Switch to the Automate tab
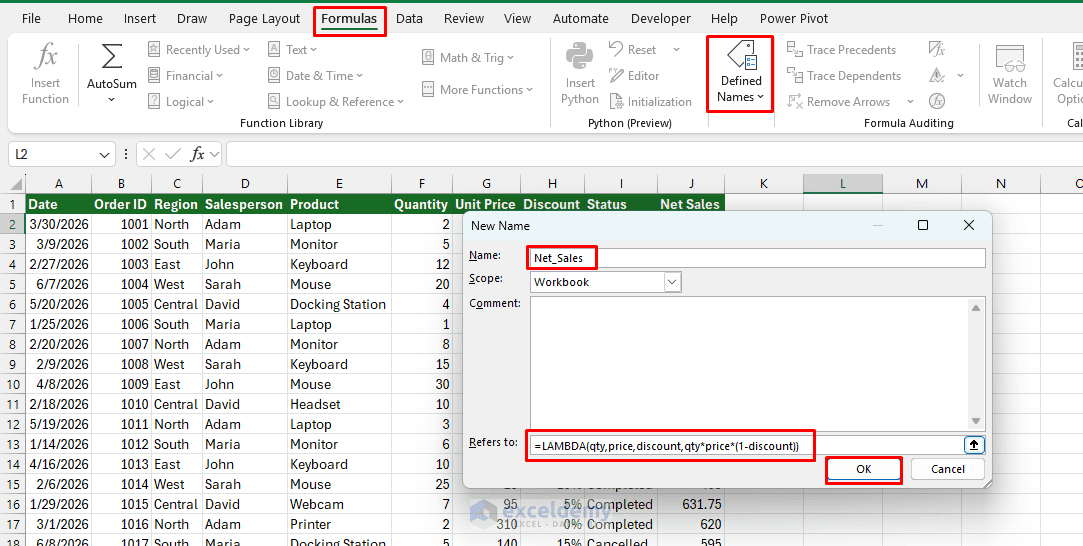The width and height of the screenshot is (1083, 546). coord(581,19)
